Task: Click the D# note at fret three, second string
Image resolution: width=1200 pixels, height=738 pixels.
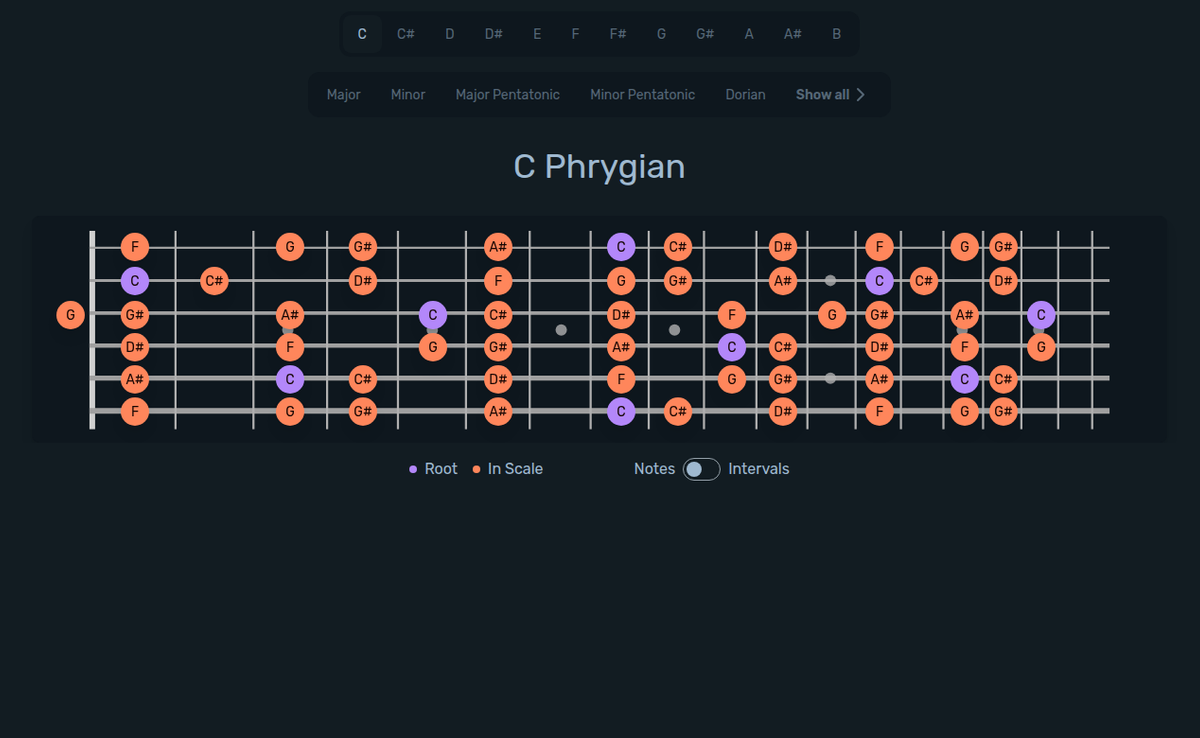Action: click(363, 281)
